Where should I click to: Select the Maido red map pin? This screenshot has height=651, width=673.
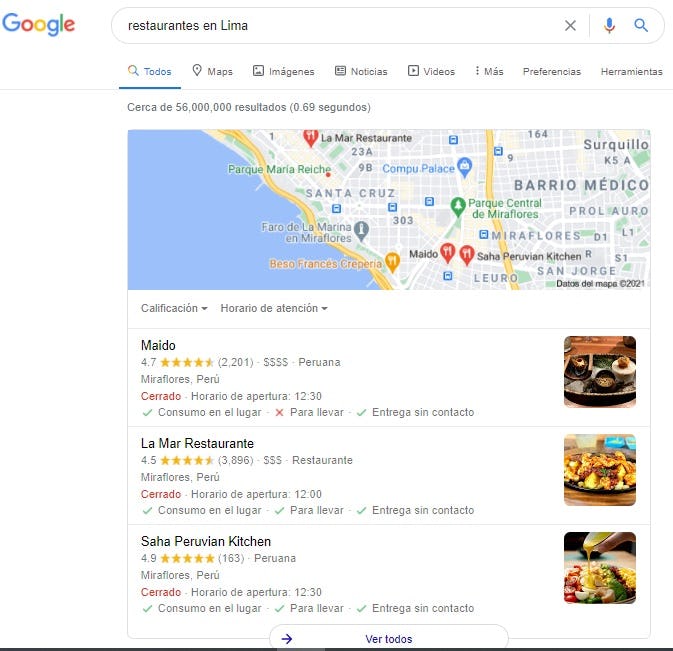pyautogui.click(x=448, y=253)
